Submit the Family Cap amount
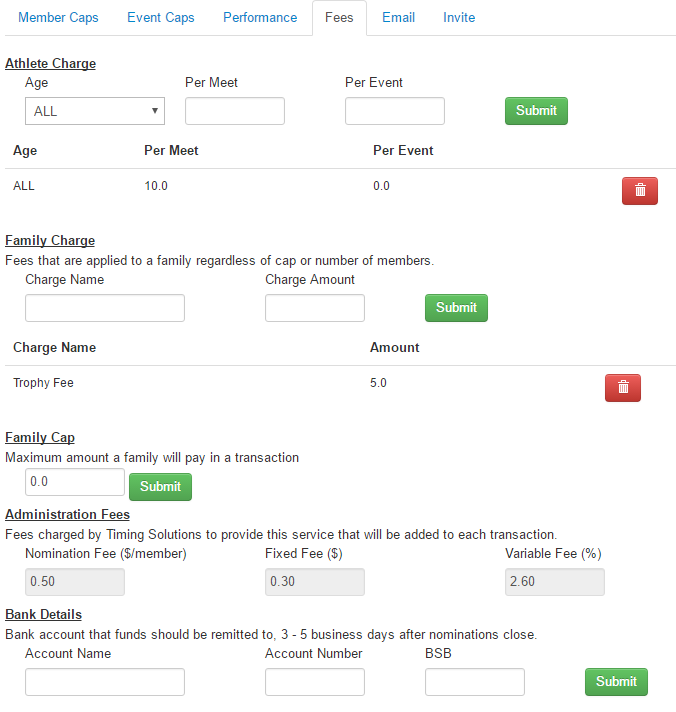The image size is (676, 712). click(160, 487)
